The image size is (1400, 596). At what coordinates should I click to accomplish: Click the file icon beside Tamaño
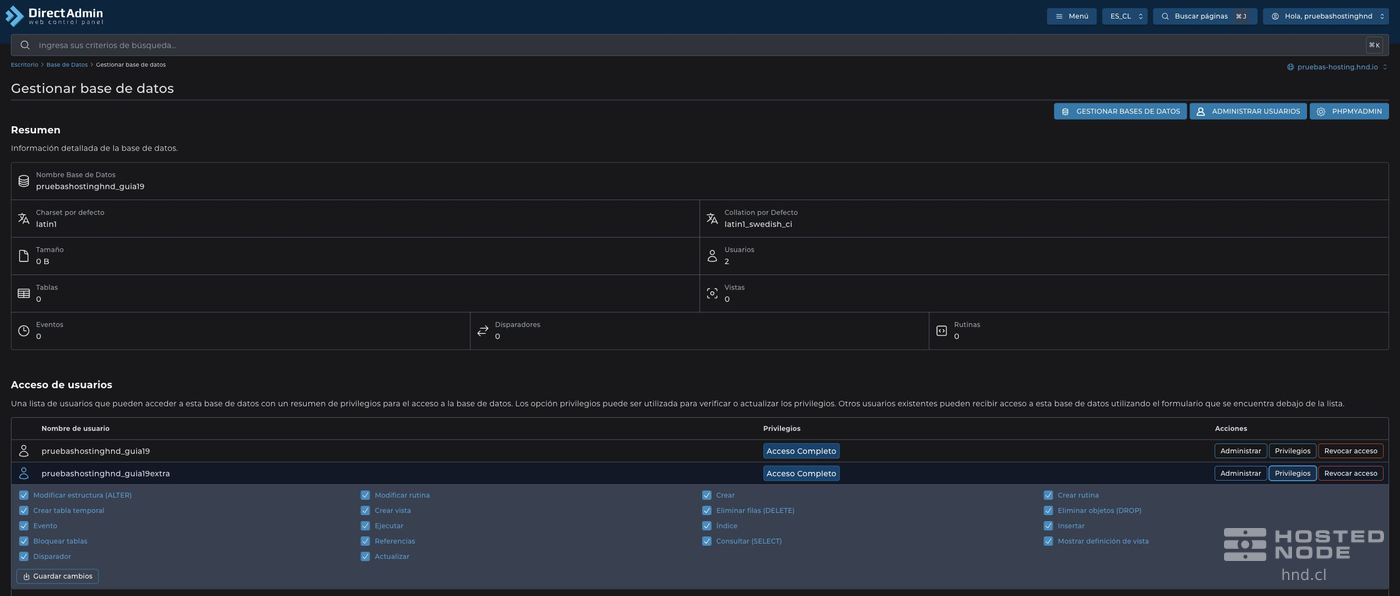pyautogui.click(x=24, y=256)
